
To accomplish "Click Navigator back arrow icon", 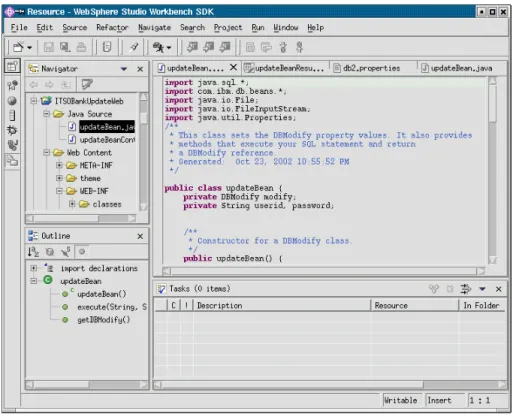I will [x=34, y=85].
